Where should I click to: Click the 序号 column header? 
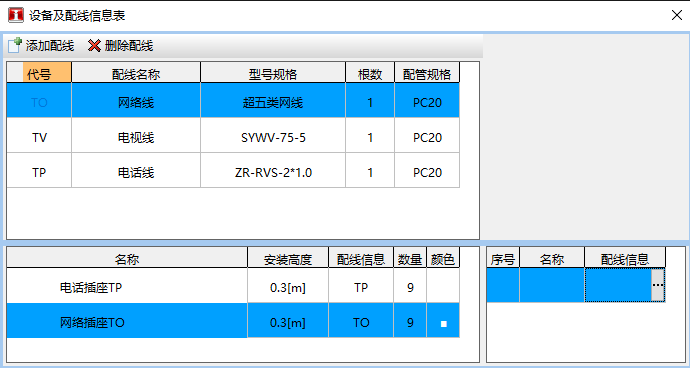(x=503, y=258)
